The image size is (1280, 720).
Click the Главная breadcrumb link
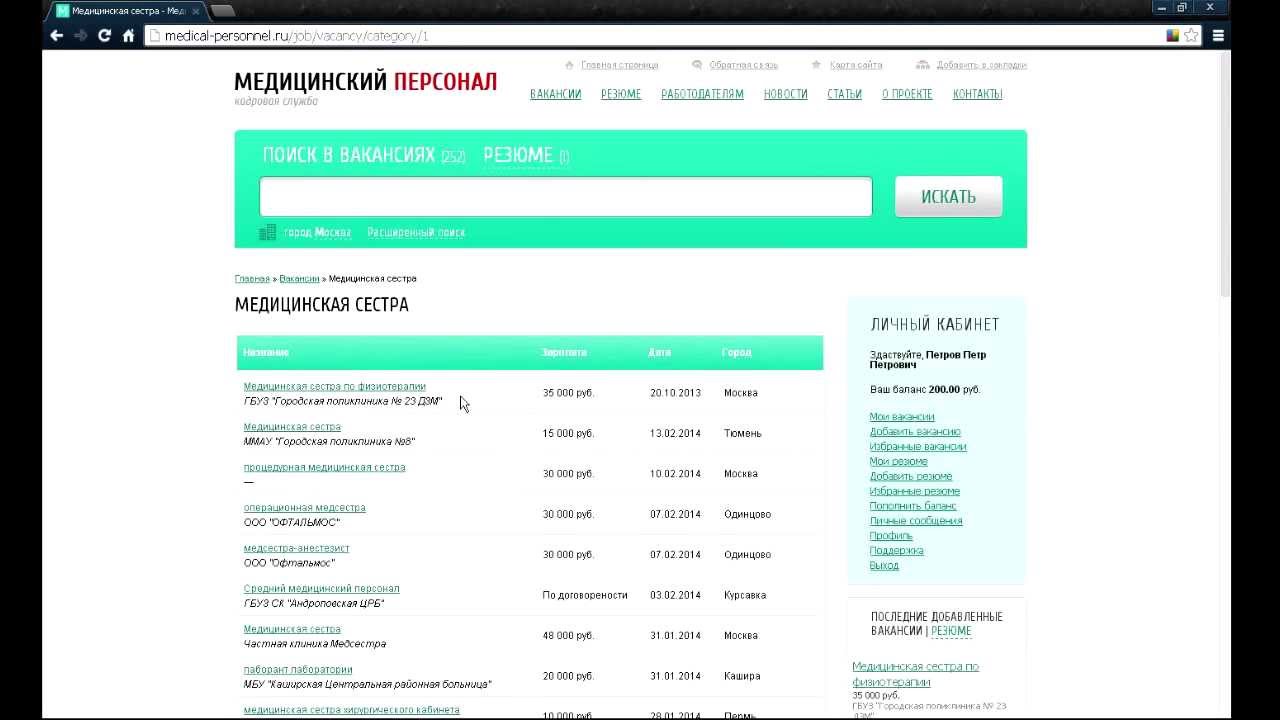[x=252, y=279]
